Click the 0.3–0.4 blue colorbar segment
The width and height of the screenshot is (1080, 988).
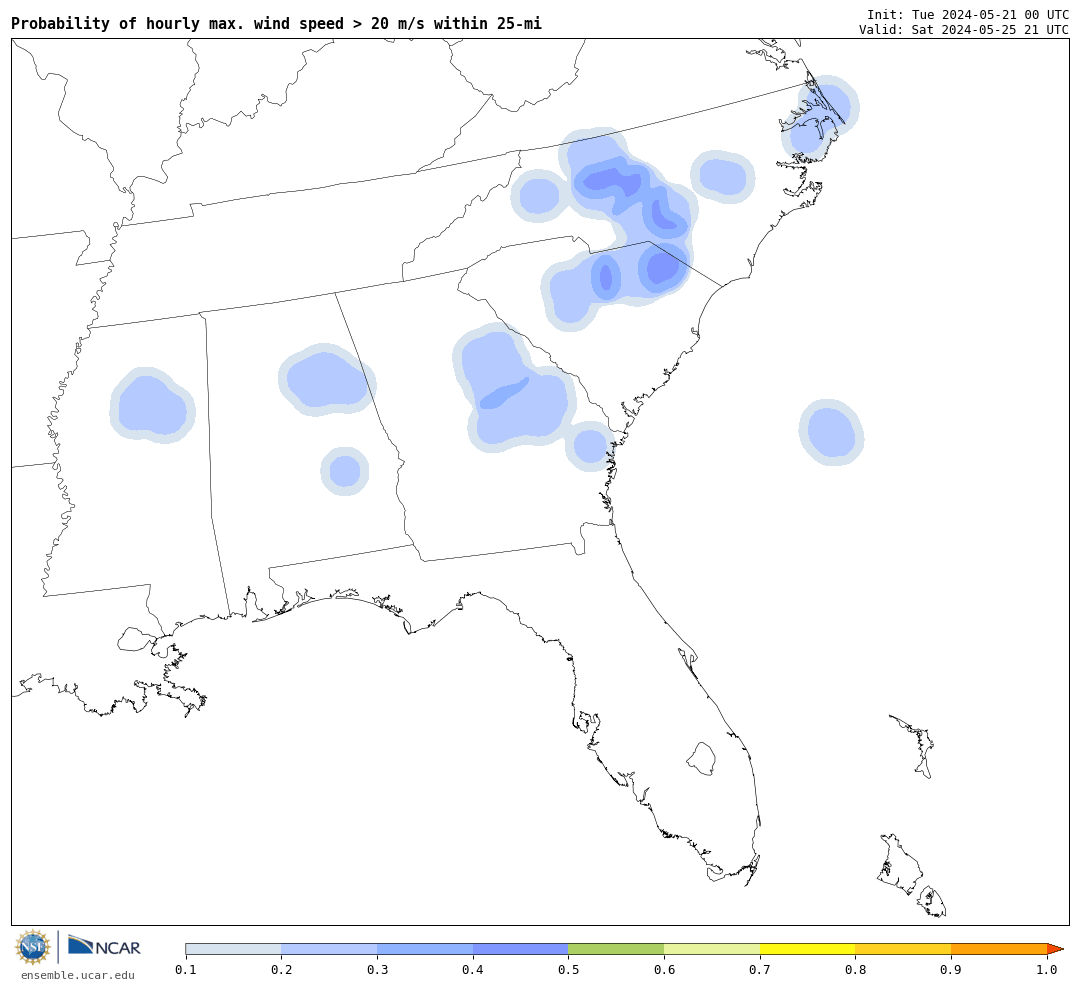425,949
